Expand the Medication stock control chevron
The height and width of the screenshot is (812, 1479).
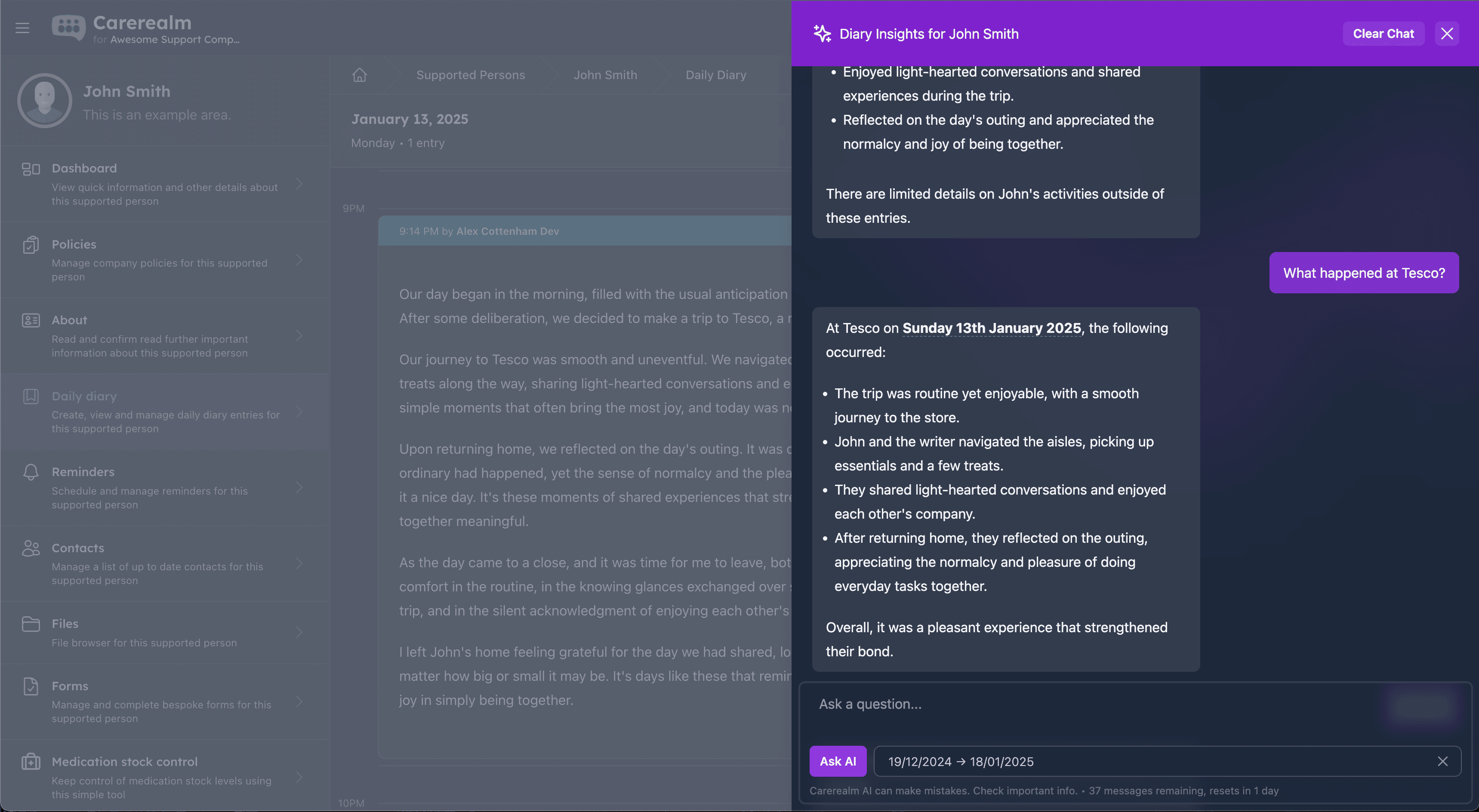pos(299,777)
